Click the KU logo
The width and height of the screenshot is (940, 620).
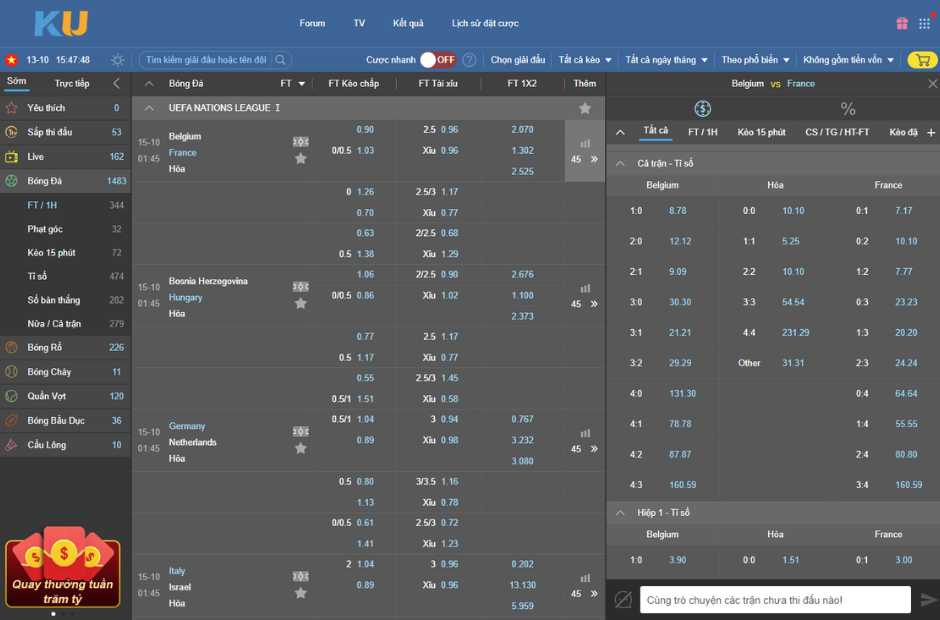(61, 23)
